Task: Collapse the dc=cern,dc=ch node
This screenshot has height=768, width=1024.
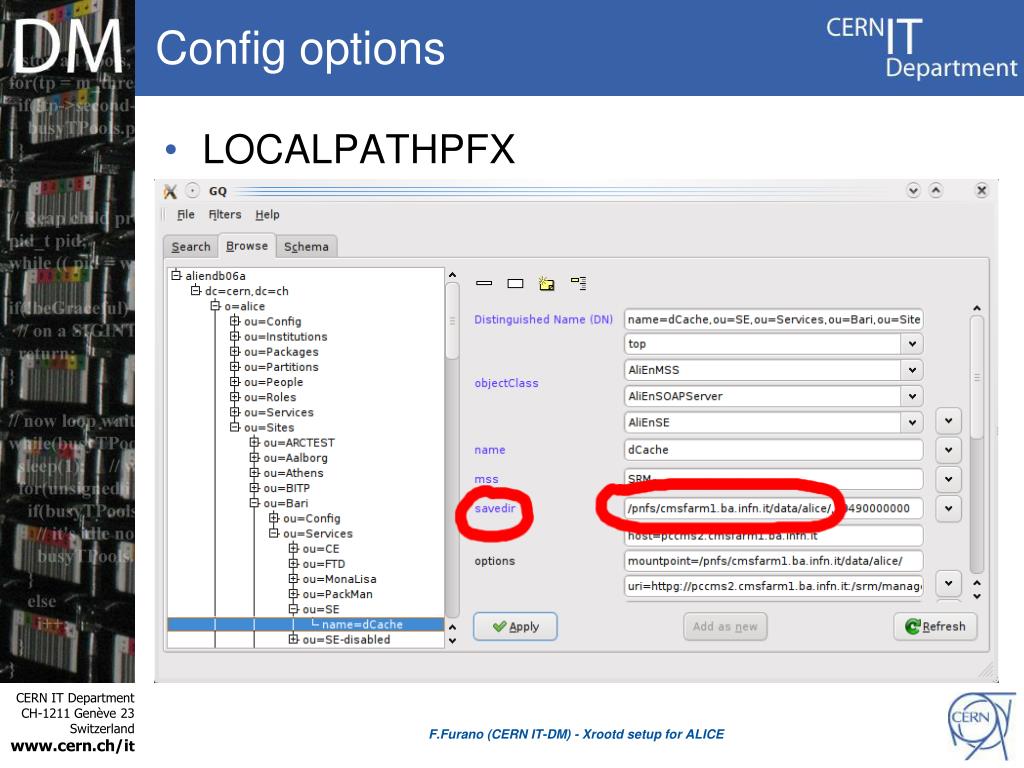Action: 195,291
